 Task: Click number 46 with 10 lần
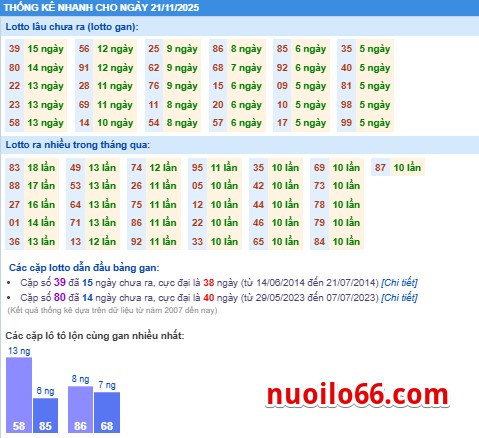click(258, 223)
